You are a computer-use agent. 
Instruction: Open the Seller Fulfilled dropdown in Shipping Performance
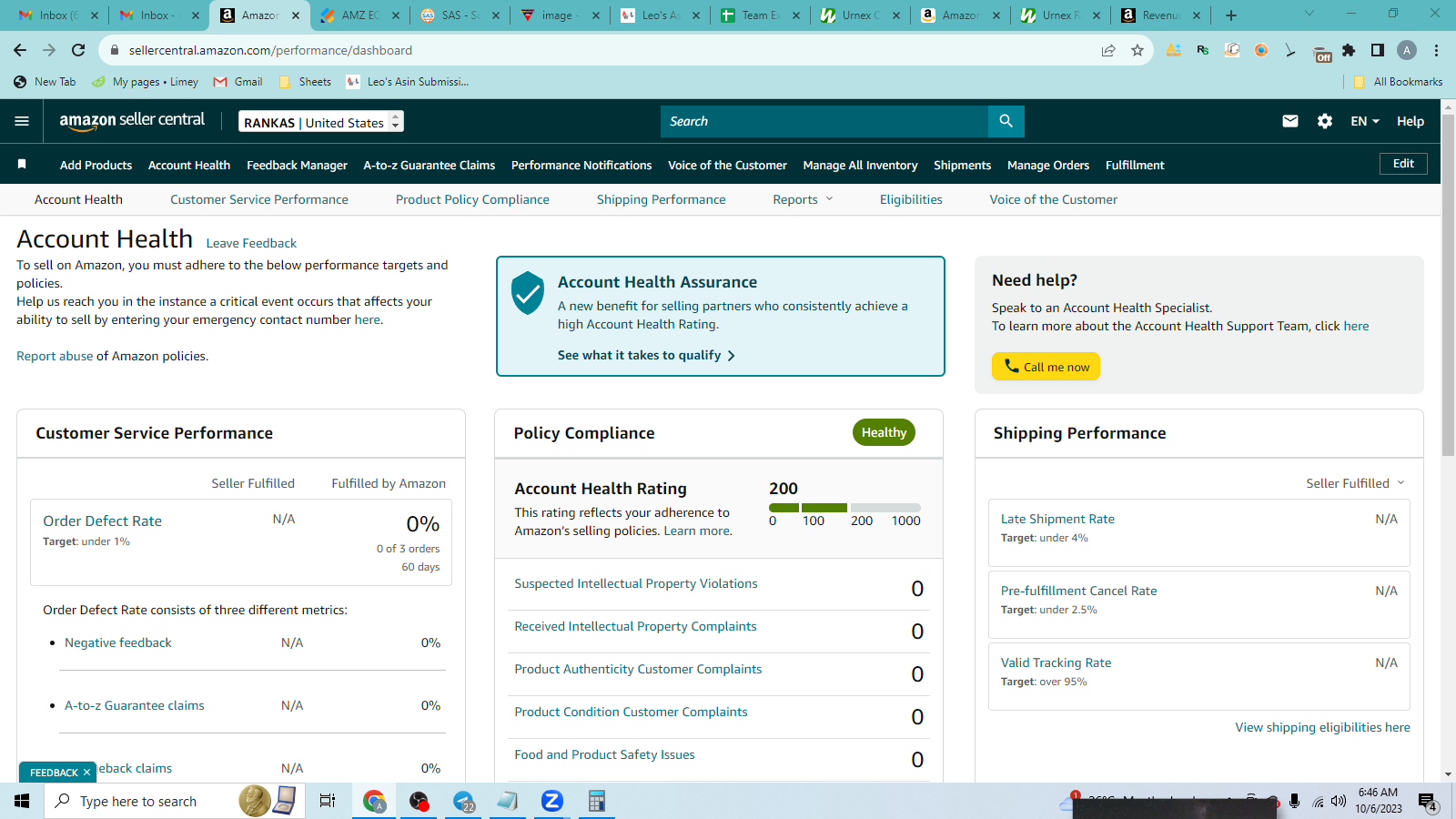1356,483
